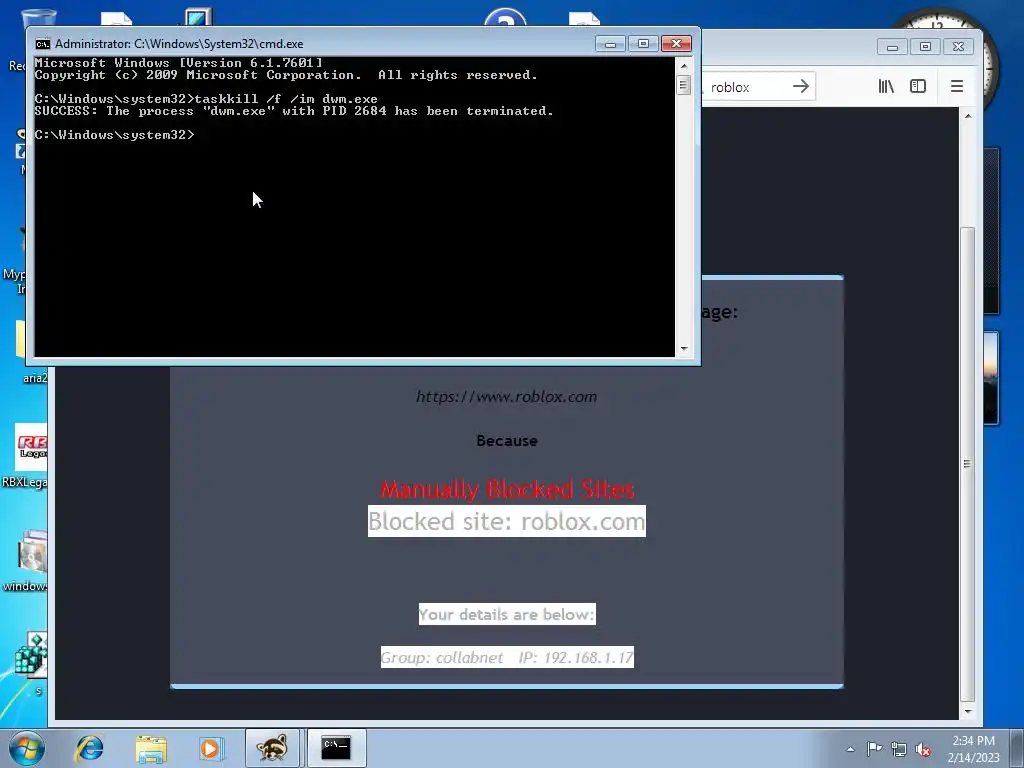The height and width of the screenshot is (768, 1024).
Task: Click the SUCCESS dwm.exe terminated line
Action: pos(294,111)
